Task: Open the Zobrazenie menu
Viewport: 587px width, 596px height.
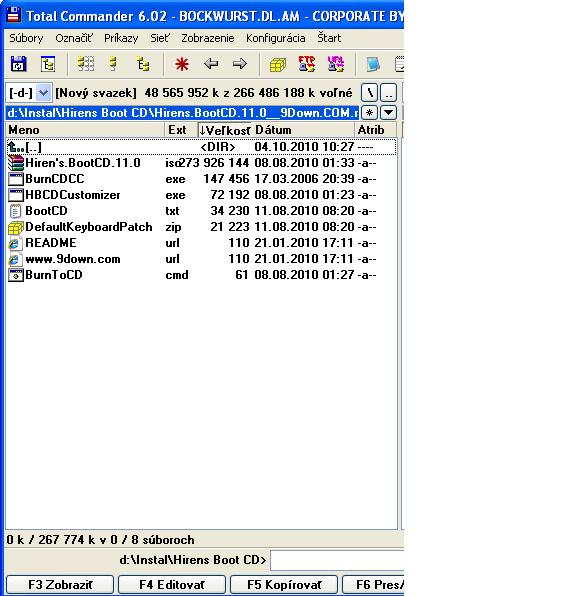Action: click(208, 38)
